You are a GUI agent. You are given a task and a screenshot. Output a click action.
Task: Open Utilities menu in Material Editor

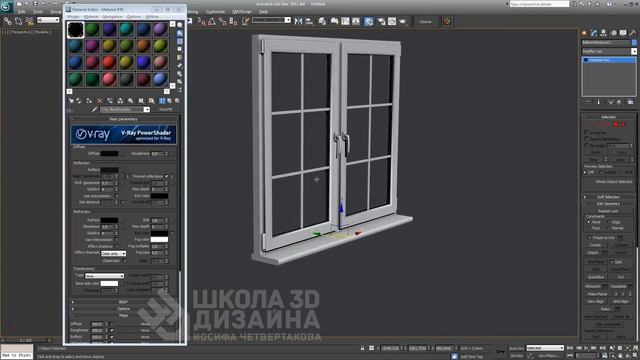152,17
